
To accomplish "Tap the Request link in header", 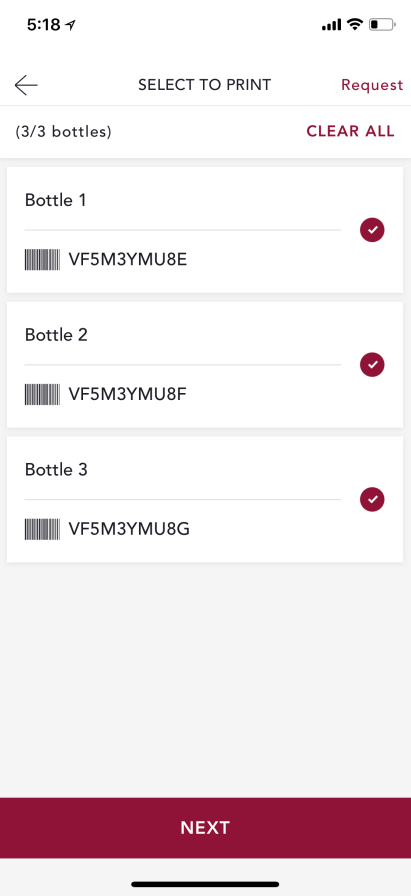I will [372, 85].
